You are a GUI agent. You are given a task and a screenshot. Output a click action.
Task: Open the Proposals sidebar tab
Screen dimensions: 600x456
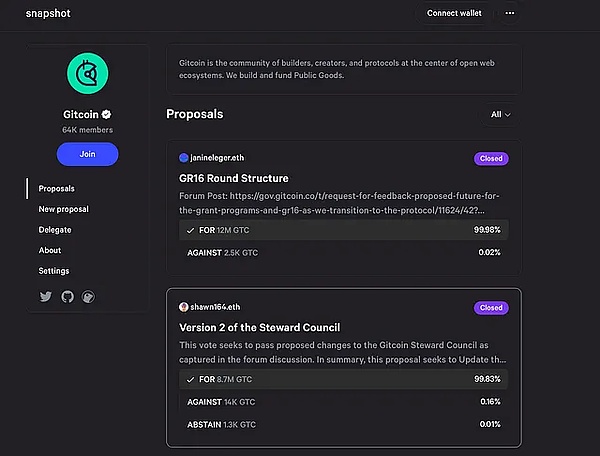[56, 188]
